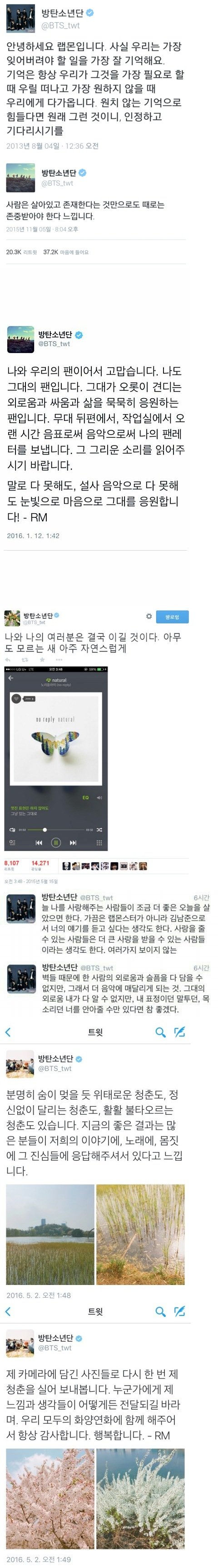Click the volume speaker icon beside EQ
Screen dimensions: 218x1568
(99, 797)
